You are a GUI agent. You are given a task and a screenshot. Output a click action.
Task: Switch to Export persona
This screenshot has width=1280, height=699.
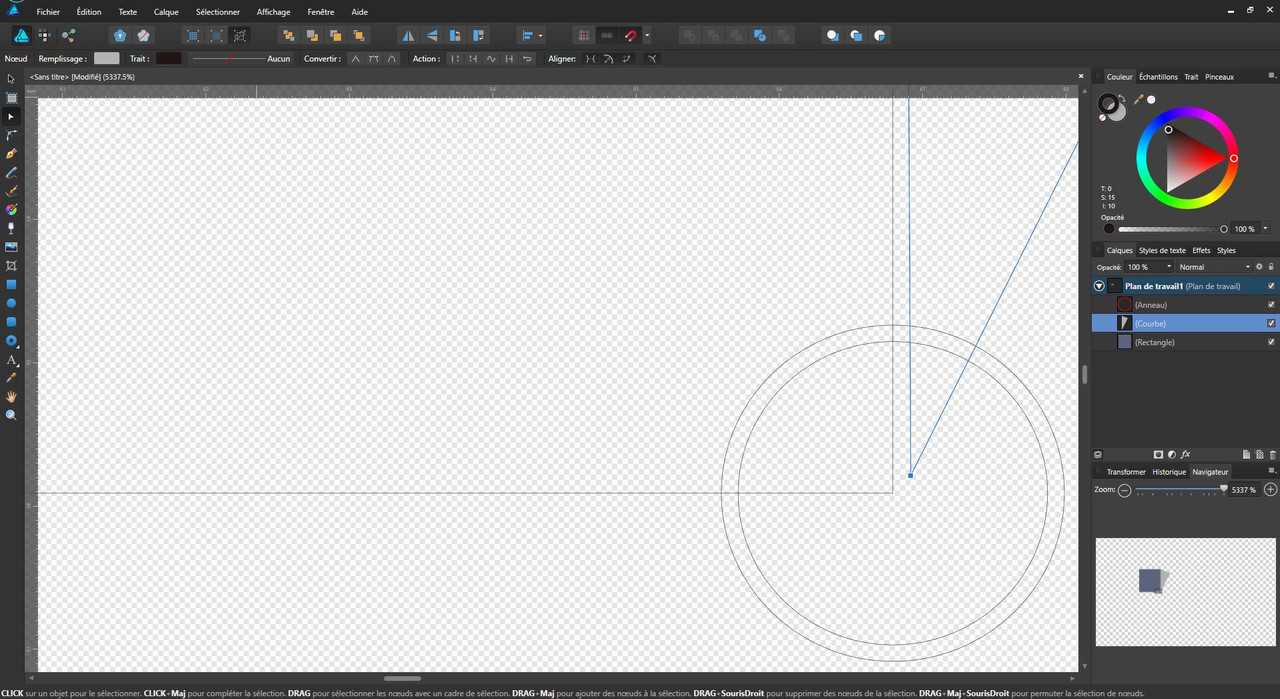[x=68, y=35]
